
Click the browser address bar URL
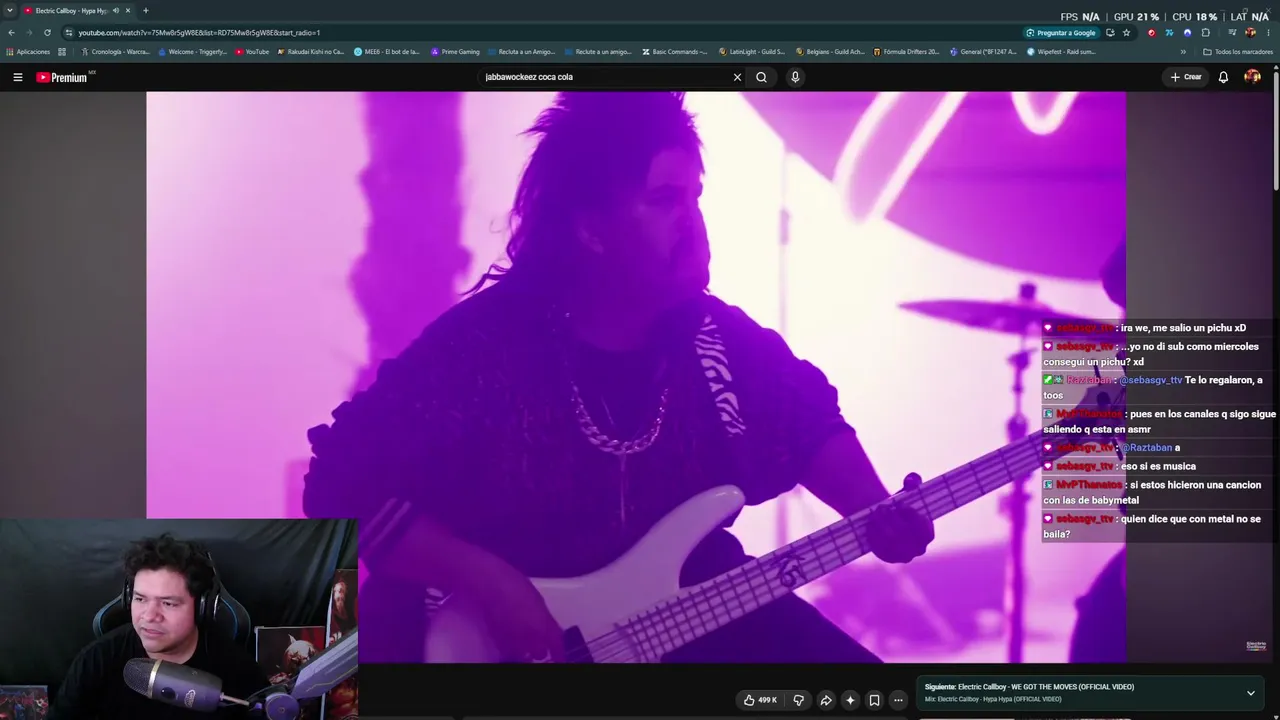click(x=199, y=32)
